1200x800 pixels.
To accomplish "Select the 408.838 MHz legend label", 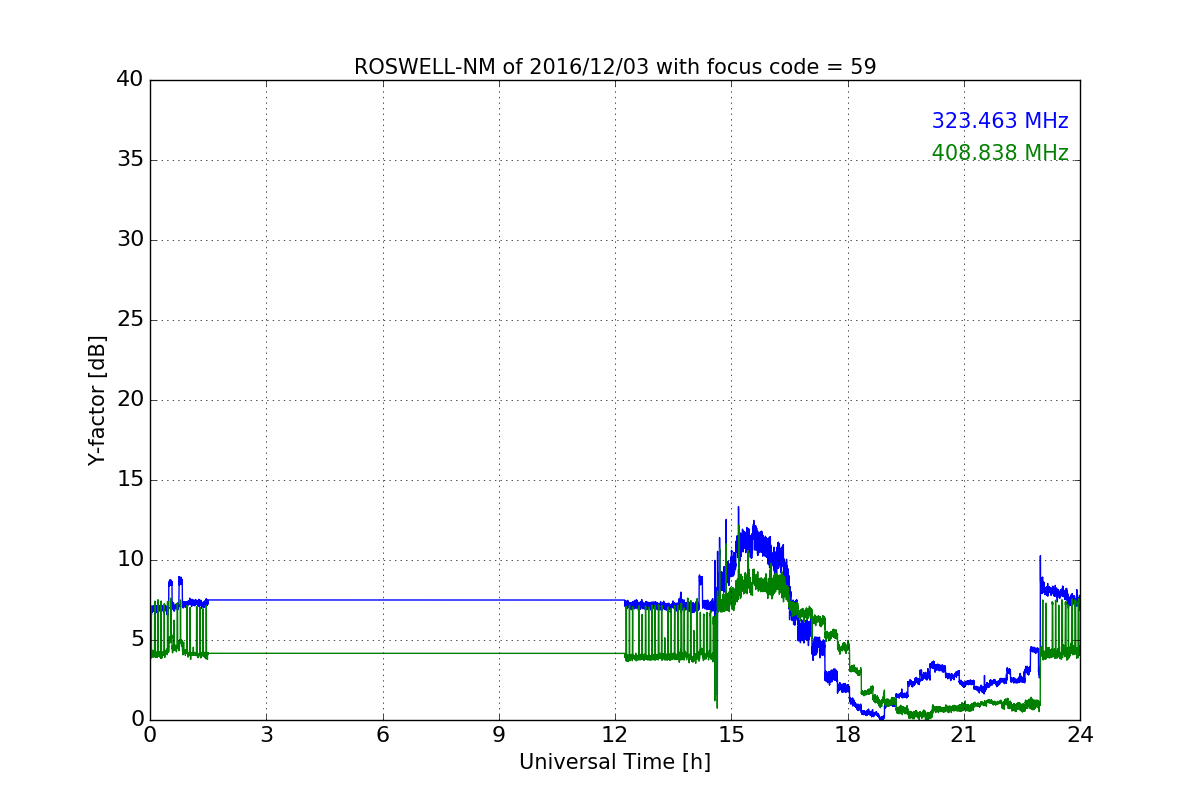I will 1000,153.
